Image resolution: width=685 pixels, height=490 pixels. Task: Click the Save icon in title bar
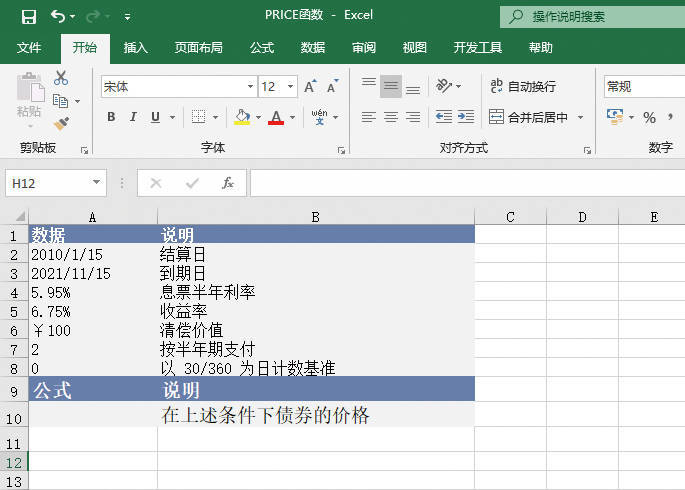tap(29, 16)
